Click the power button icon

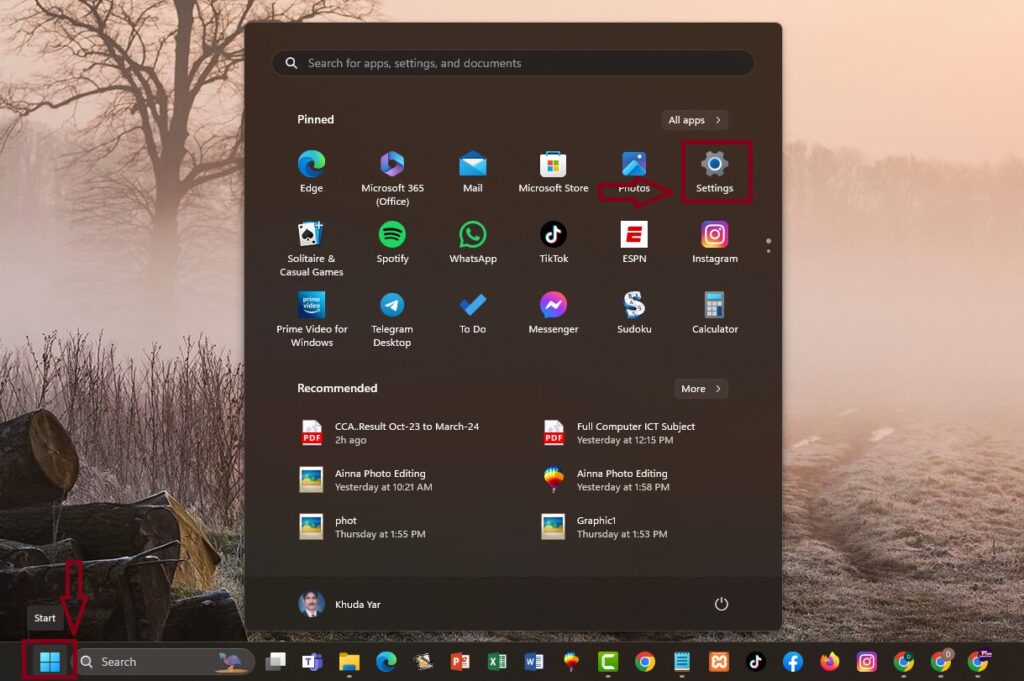tap(721, 604)
